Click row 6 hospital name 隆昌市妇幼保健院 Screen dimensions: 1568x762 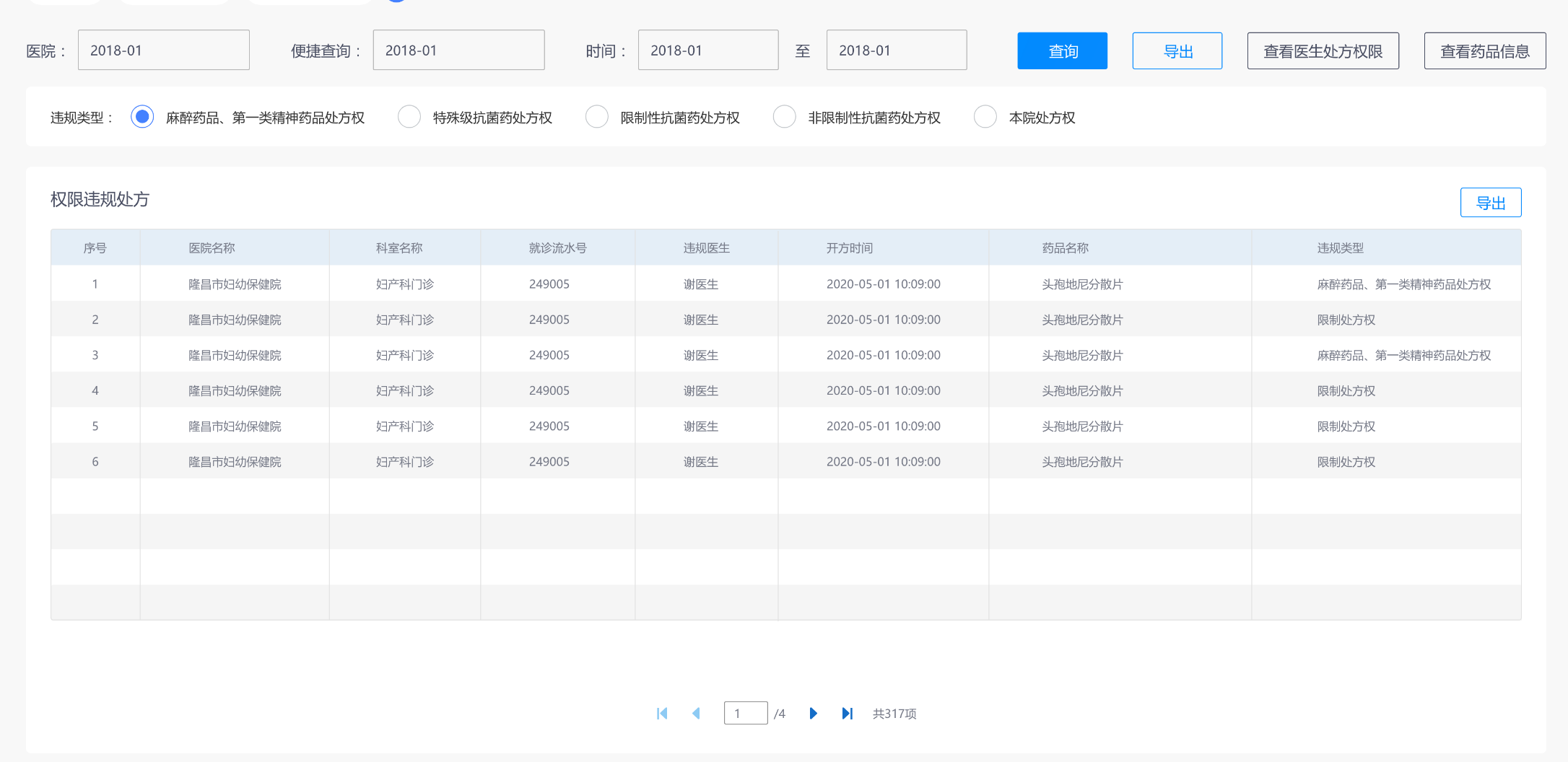pos(235,462)
